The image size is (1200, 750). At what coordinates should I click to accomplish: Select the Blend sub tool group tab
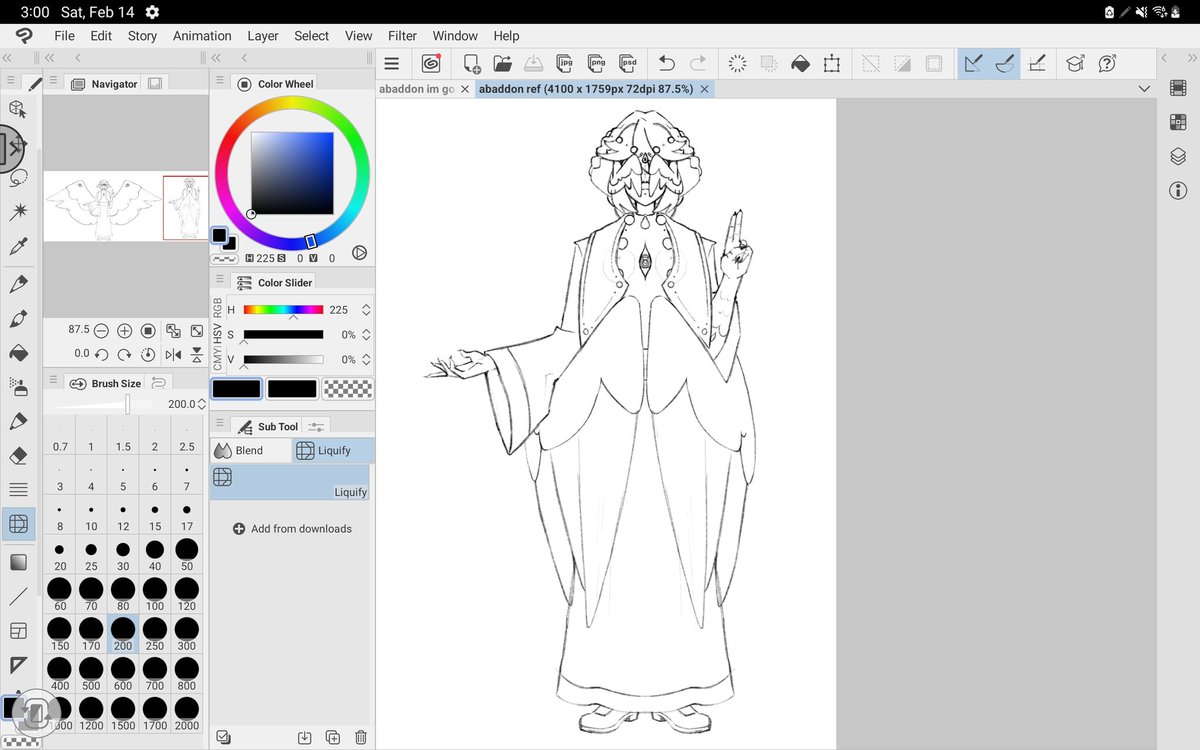250,450
